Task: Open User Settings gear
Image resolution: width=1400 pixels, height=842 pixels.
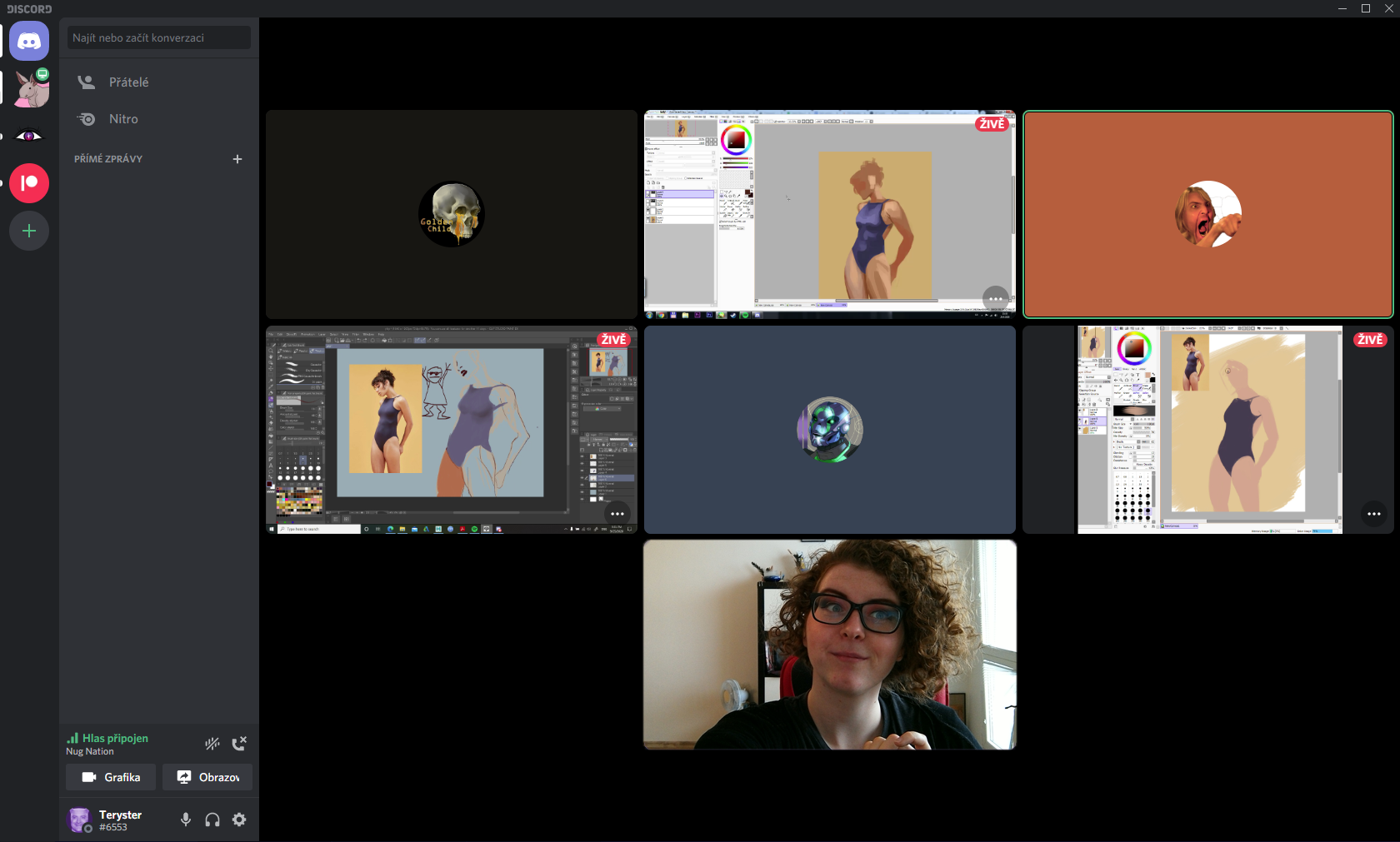Action: 239,820
